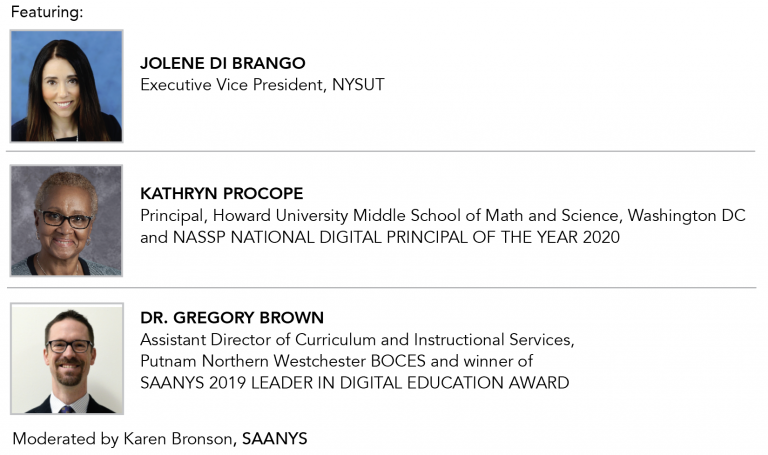Click 'SAANYS 2019 LEADER IN DIGITAL EDUCATION AWARD'
Screen dimensions: 768x455
[x=355, y=383]
